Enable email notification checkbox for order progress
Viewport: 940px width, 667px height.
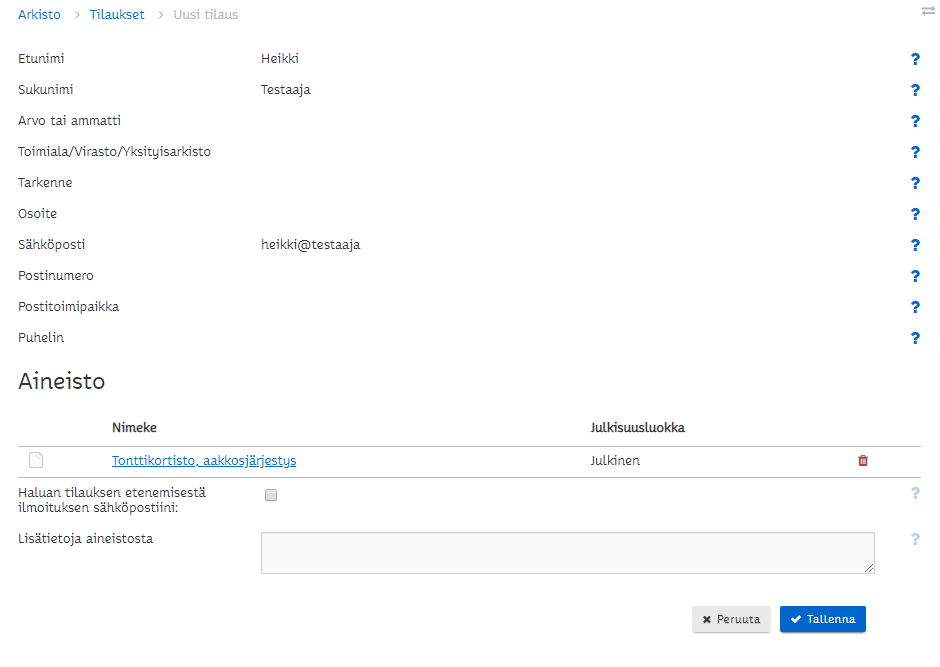tap(271, 495)
